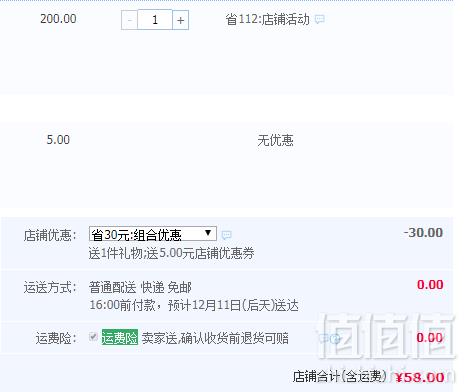This screenshot has height=392, width=465.
Task: Open the 店铺优惠 dropdown showing 省30元:组合优惠
Action: (153, 234)
